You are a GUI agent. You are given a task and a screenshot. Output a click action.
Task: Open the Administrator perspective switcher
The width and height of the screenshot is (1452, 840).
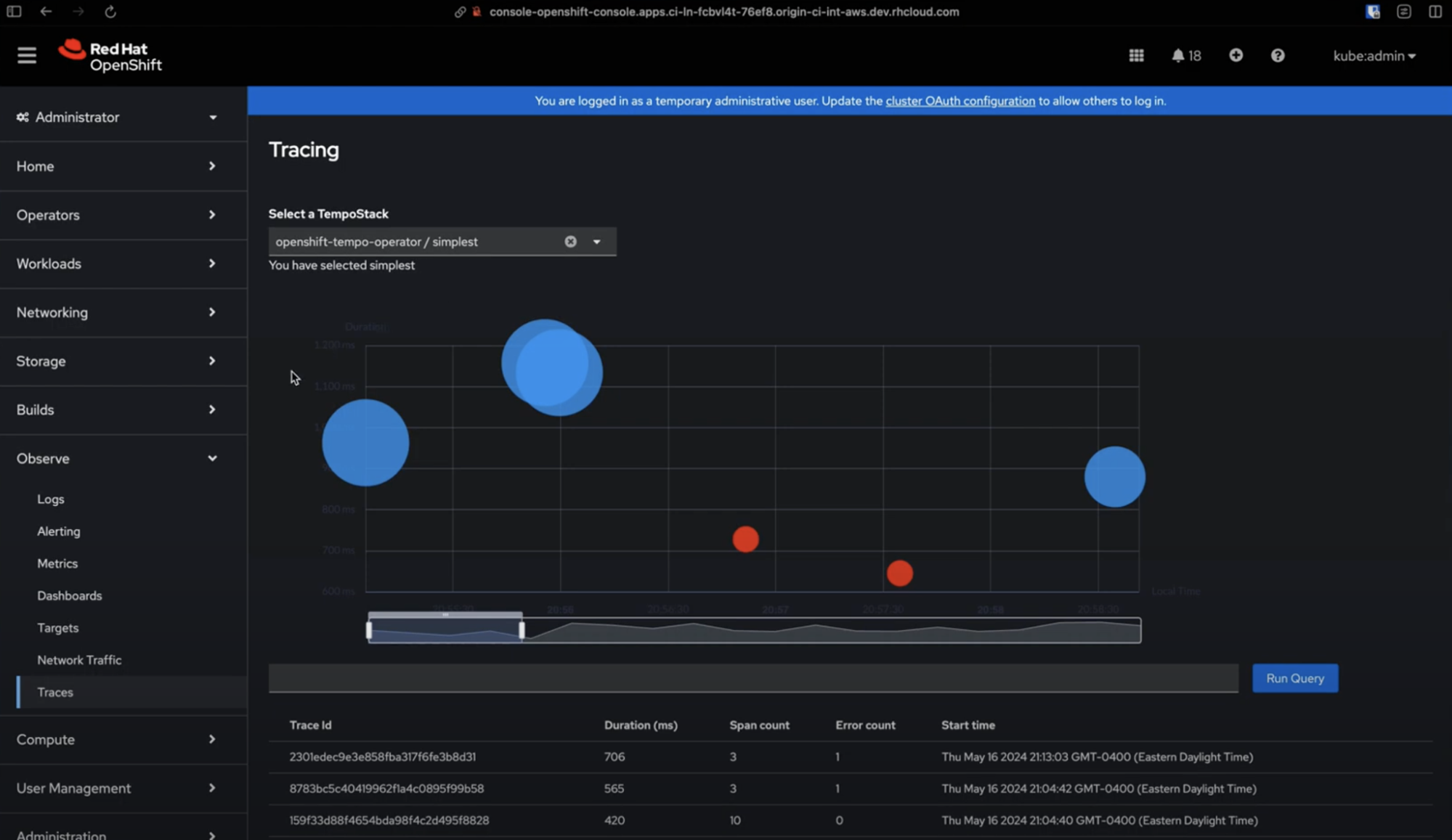pos(118,117)
